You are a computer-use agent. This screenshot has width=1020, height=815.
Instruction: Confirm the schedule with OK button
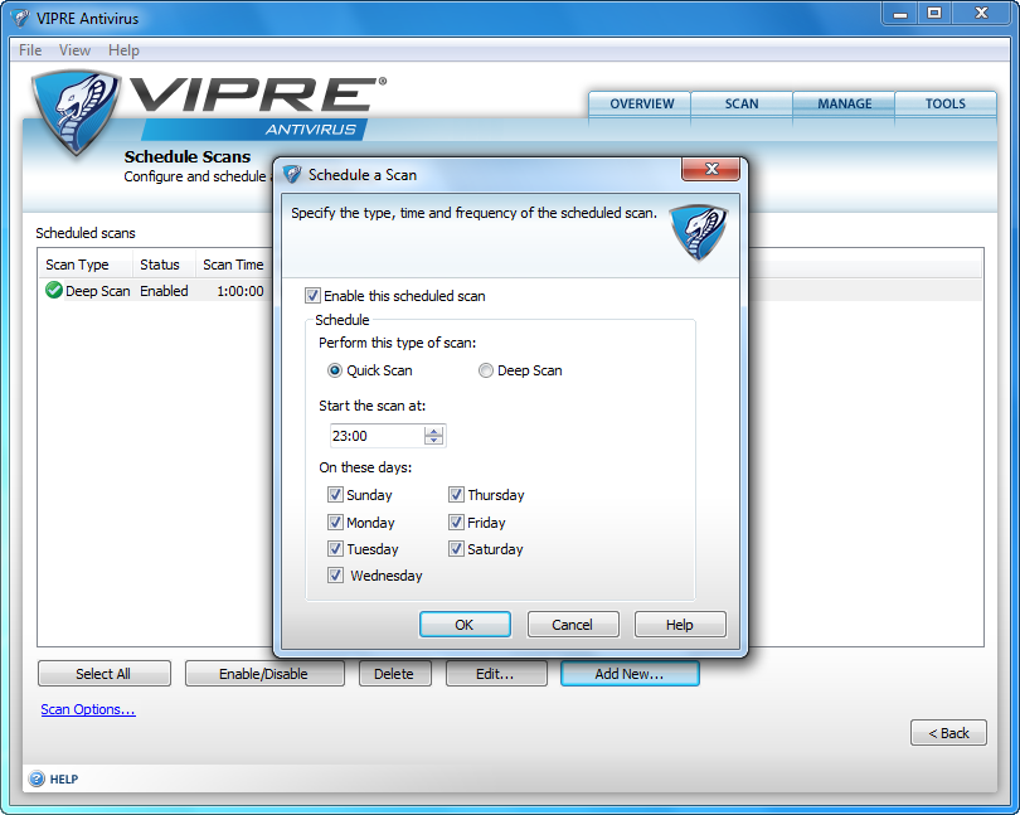point(464,624)
